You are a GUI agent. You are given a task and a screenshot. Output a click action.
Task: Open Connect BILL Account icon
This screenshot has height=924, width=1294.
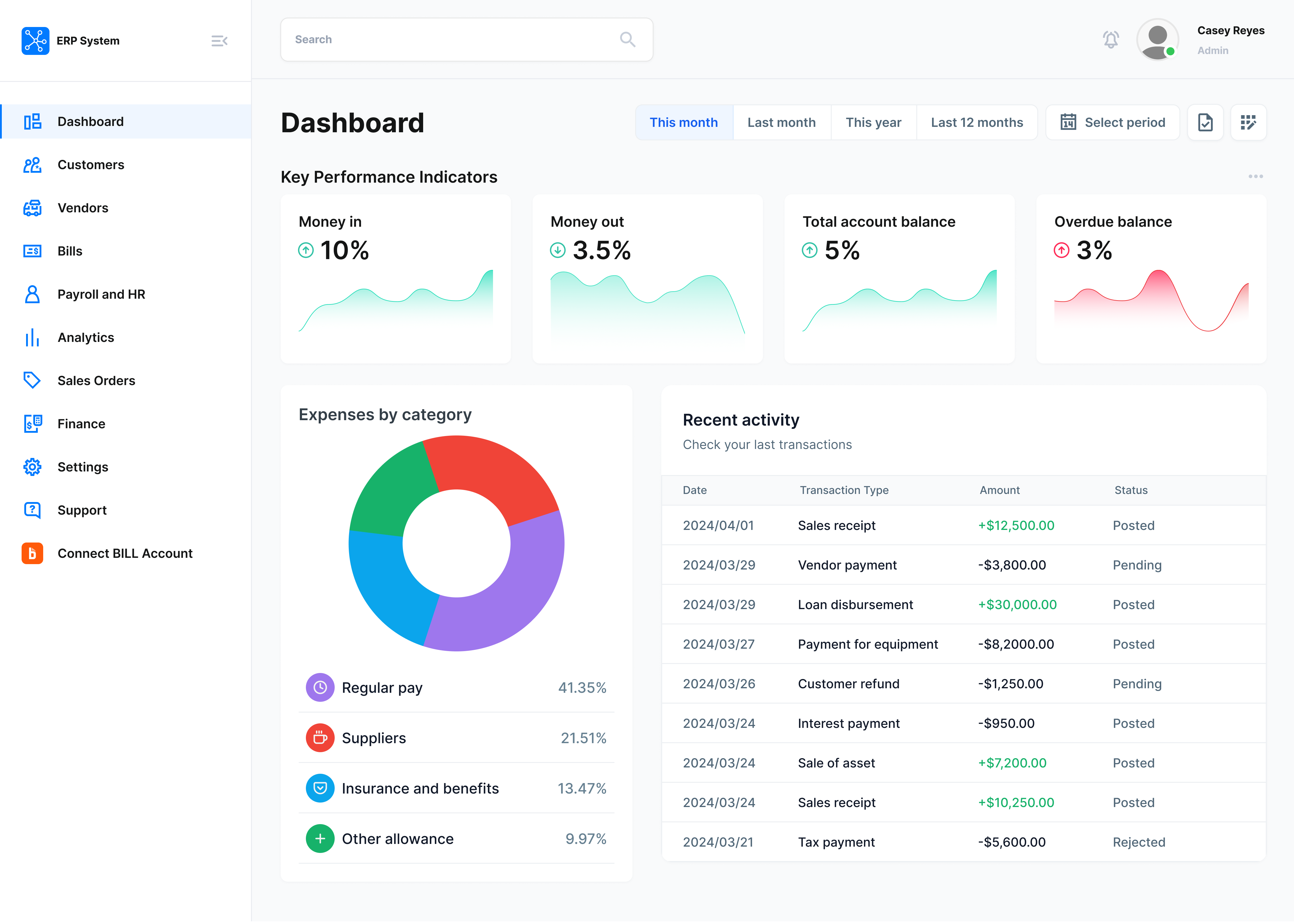pos(32,553)
